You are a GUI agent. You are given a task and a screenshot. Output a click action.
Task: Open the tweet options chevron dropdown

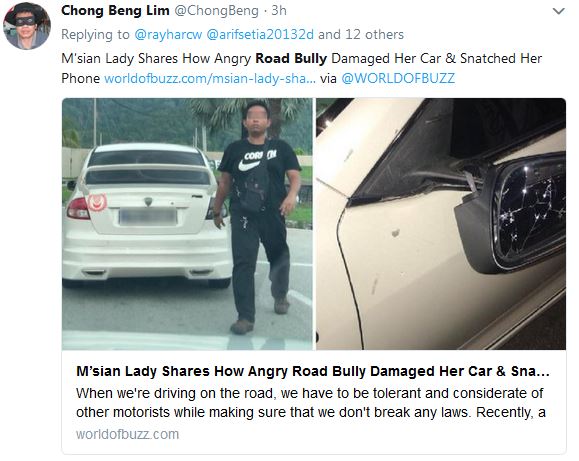tap(558, 11)
